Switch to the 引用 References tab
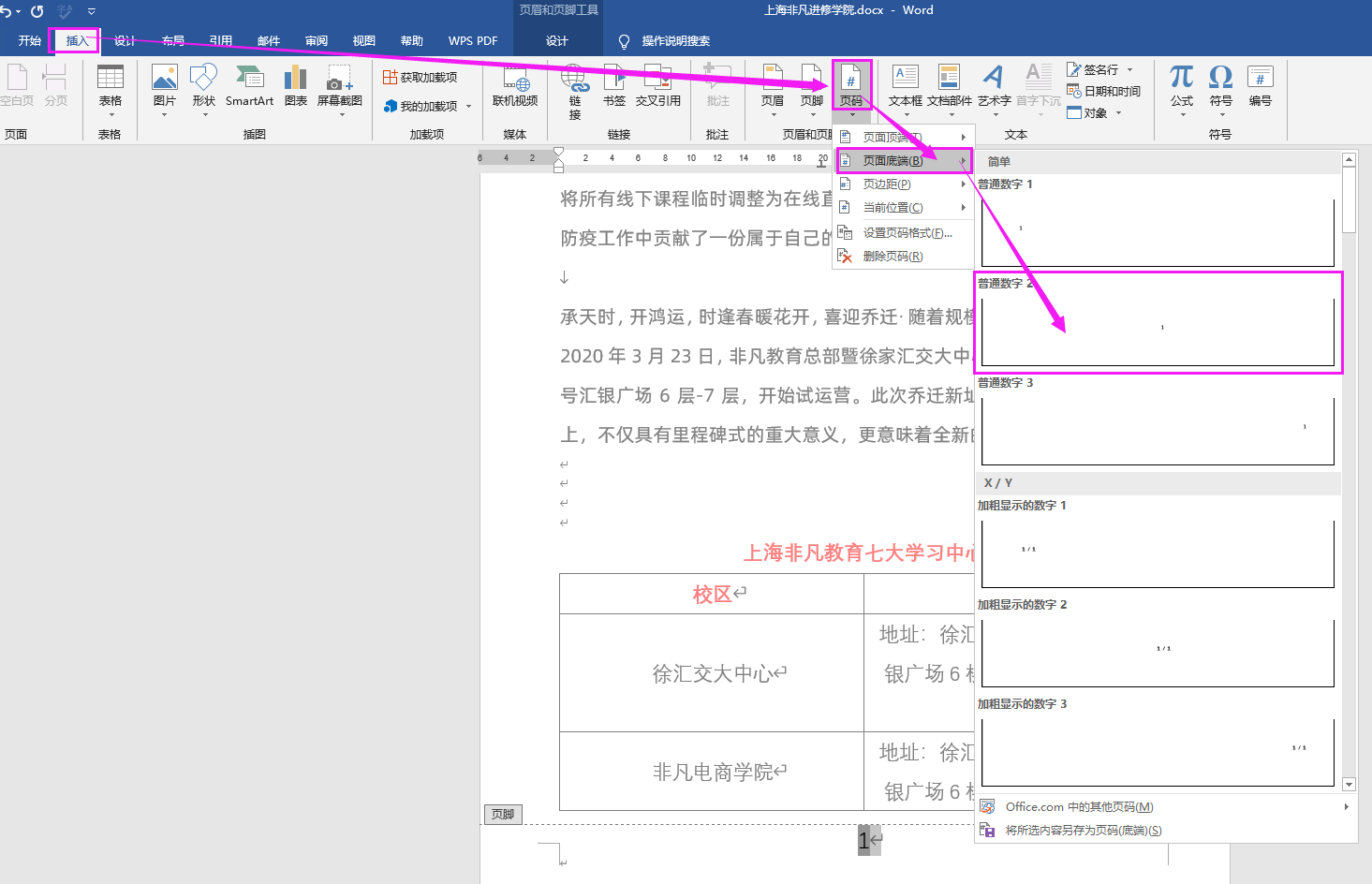Viewport: 1372px width, 884px height. 221,40
